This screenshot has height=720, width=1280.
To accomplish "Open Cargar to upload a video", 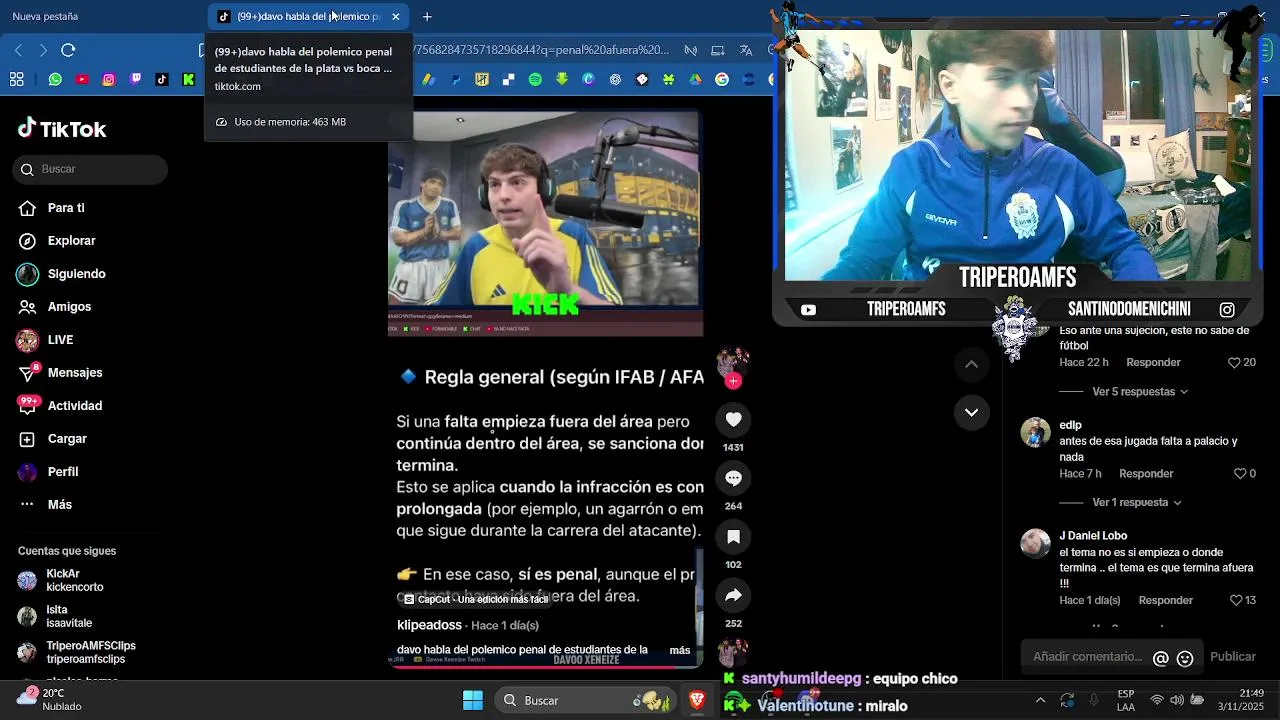I will (53, 439).
